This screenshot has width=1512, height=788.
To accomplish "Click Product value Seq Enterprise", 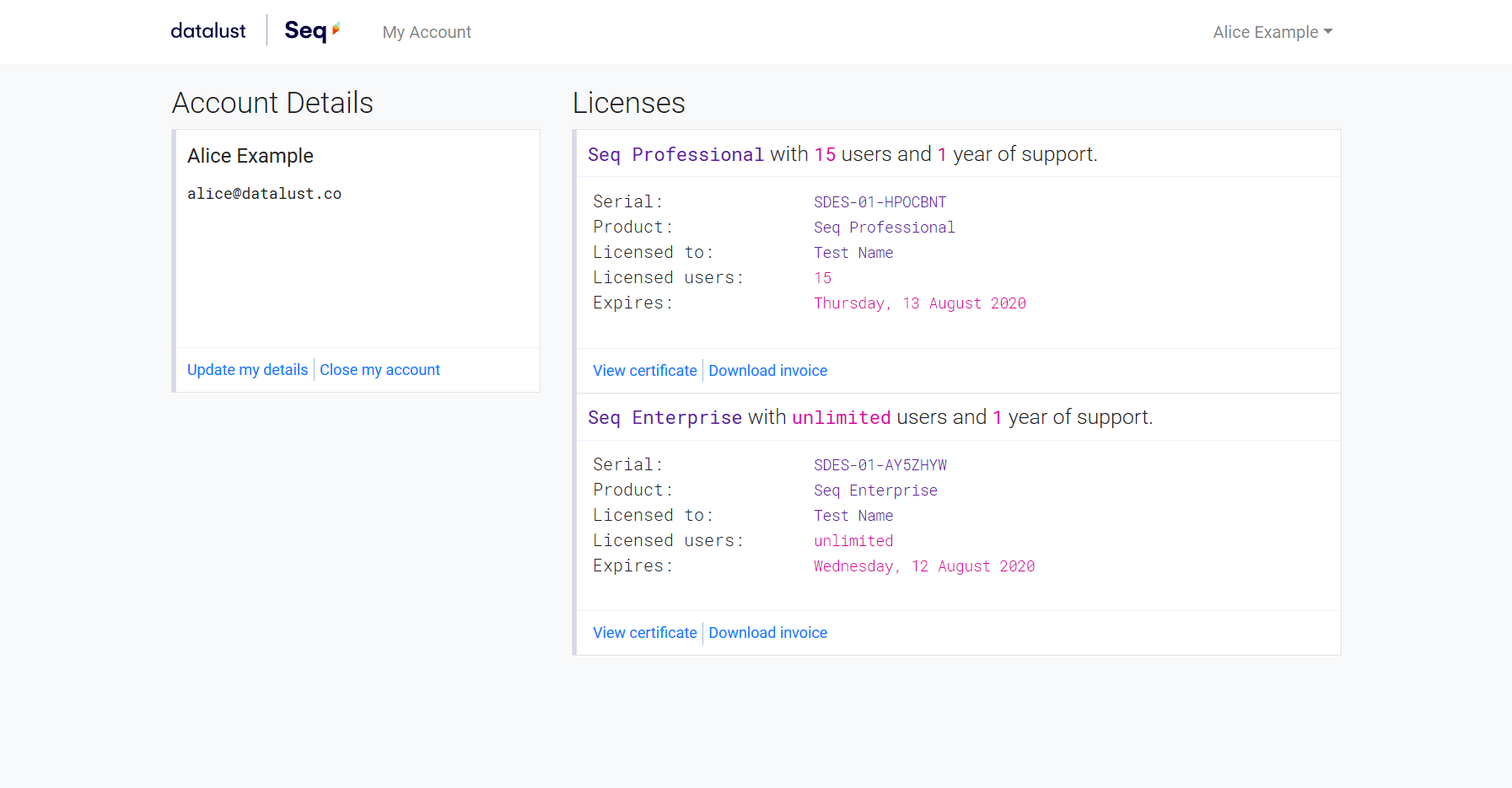I will 875,490.
